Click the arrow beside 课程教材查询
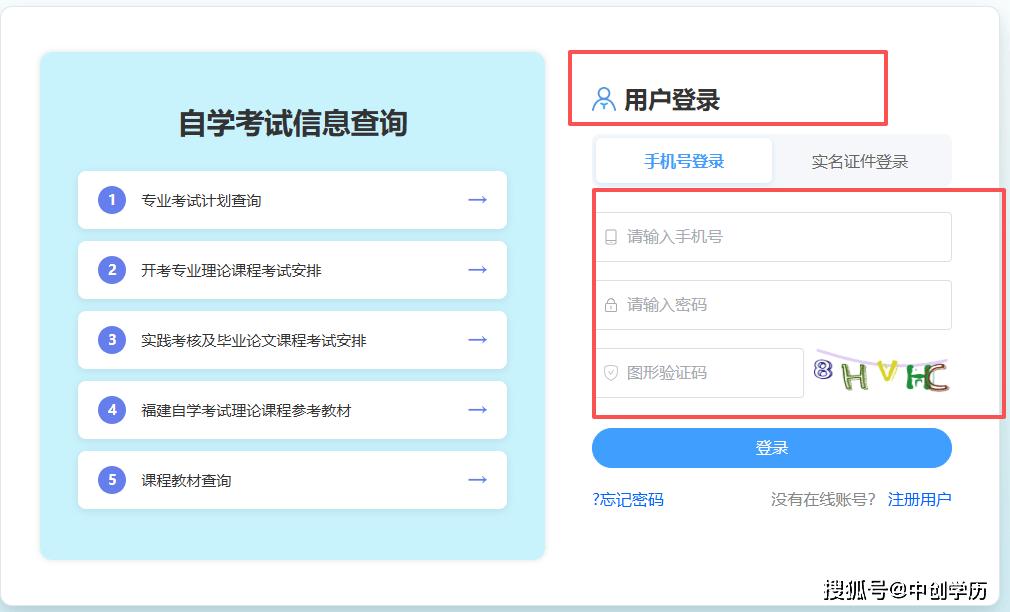The image size is (1010, 612). coord(477,480)
